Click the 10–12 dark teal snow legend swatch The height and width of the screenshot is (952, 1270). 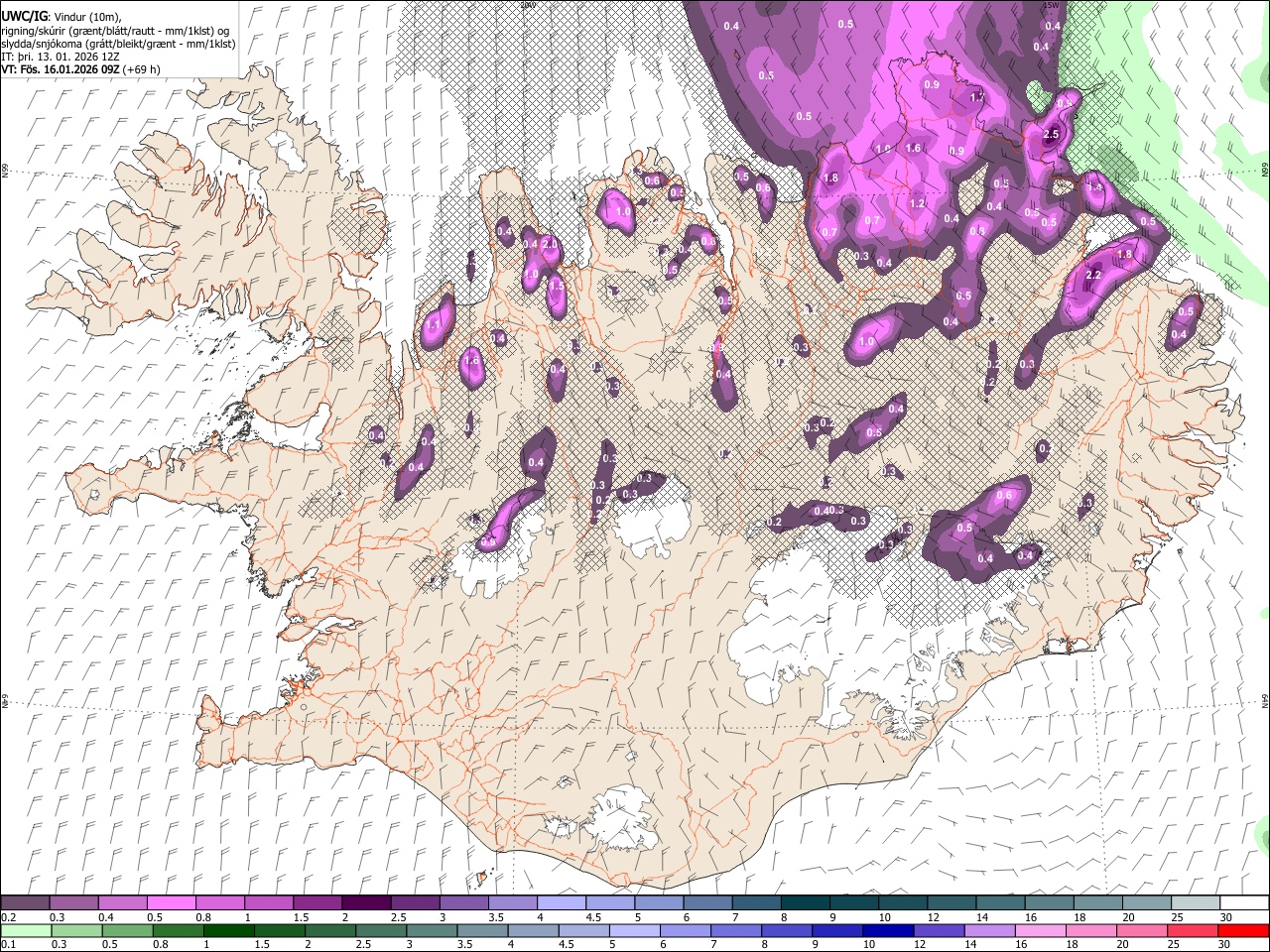[x=902, y=902]
